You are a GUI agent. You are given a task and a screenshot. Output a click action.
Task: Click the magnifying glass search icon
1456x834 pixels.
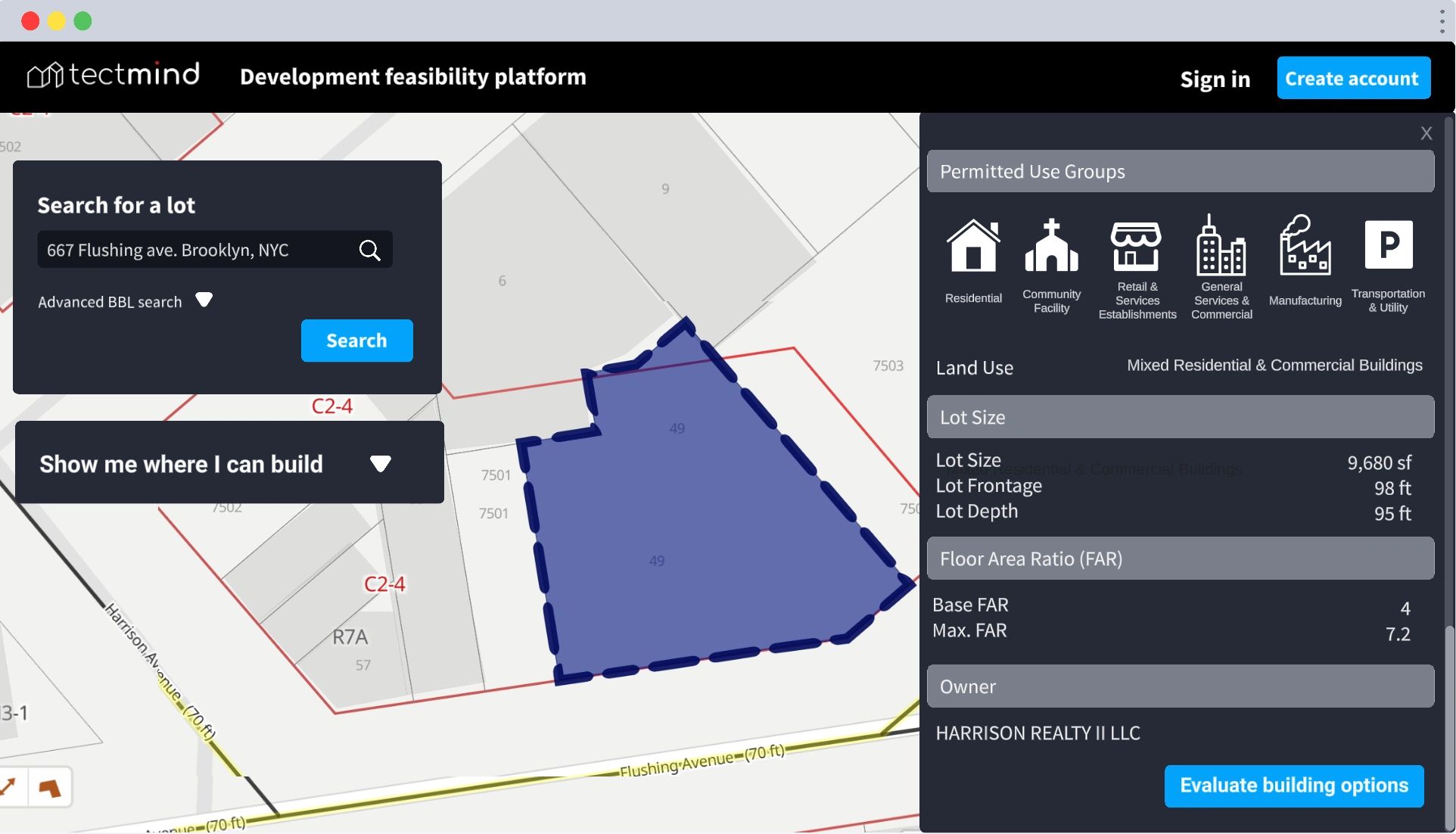(x=369, y=251)
